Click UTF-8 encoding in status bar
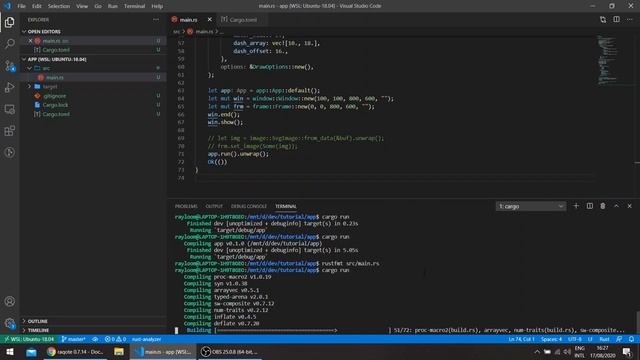The height and width of the screenshot is (360, 640). (575, 339)
